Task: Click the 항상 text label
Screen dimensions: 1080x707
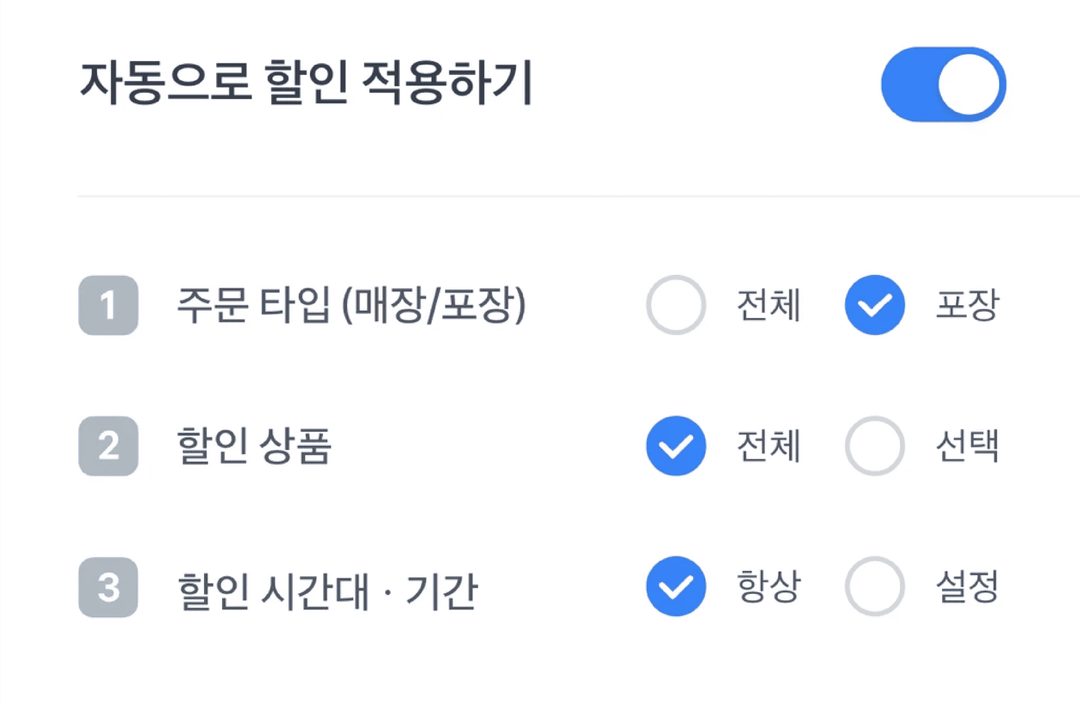Action: 768,588
